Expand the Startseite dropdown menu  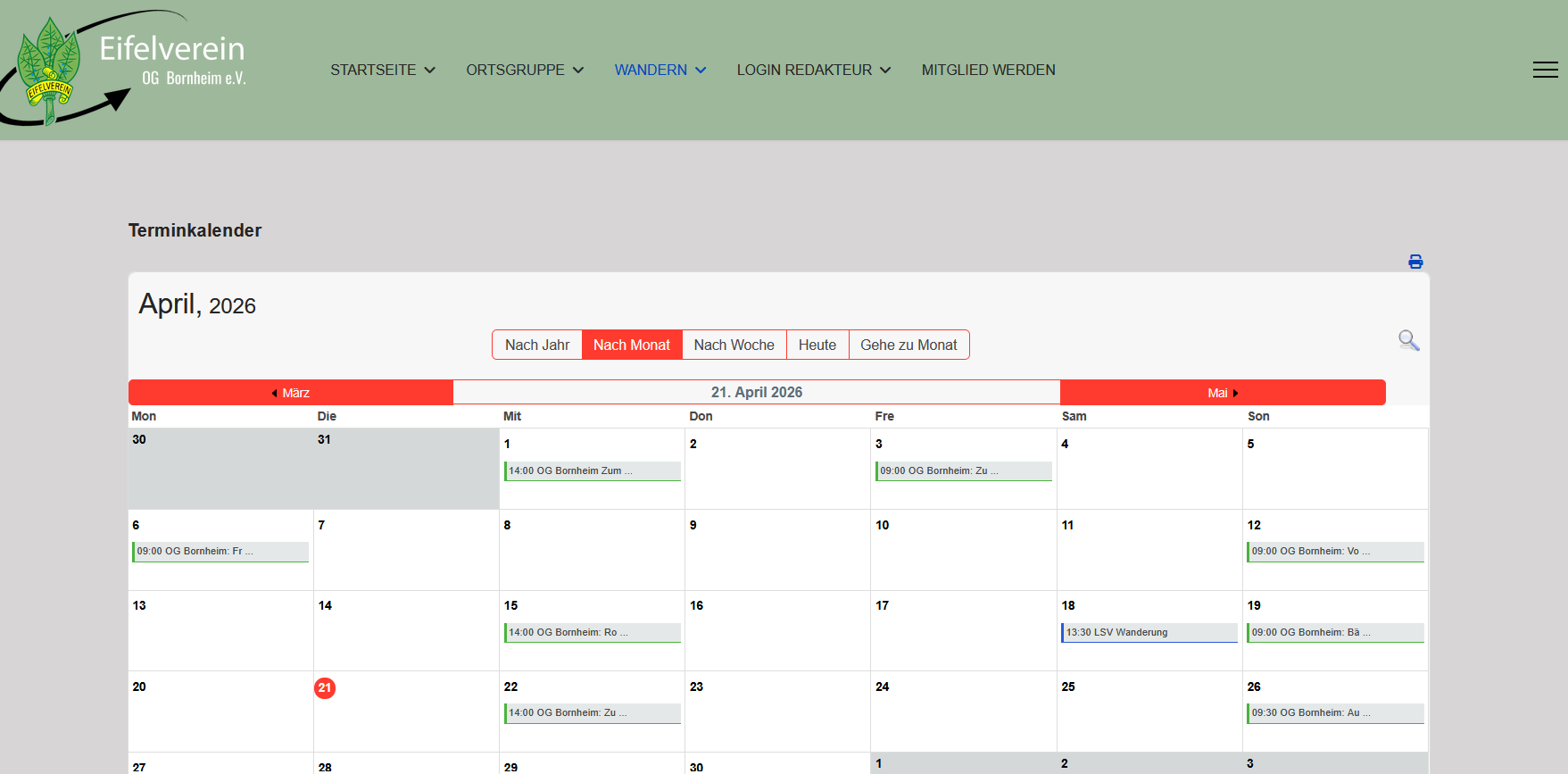coord(382,70)
